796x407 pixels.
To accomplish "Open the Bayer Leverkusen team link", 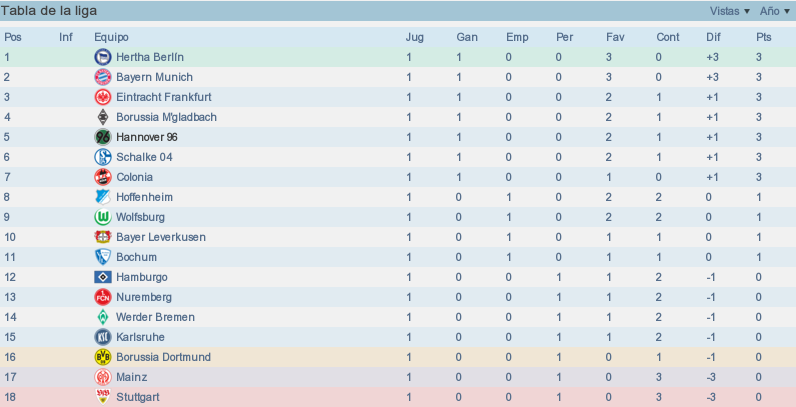I will click(x=161, y=237).
